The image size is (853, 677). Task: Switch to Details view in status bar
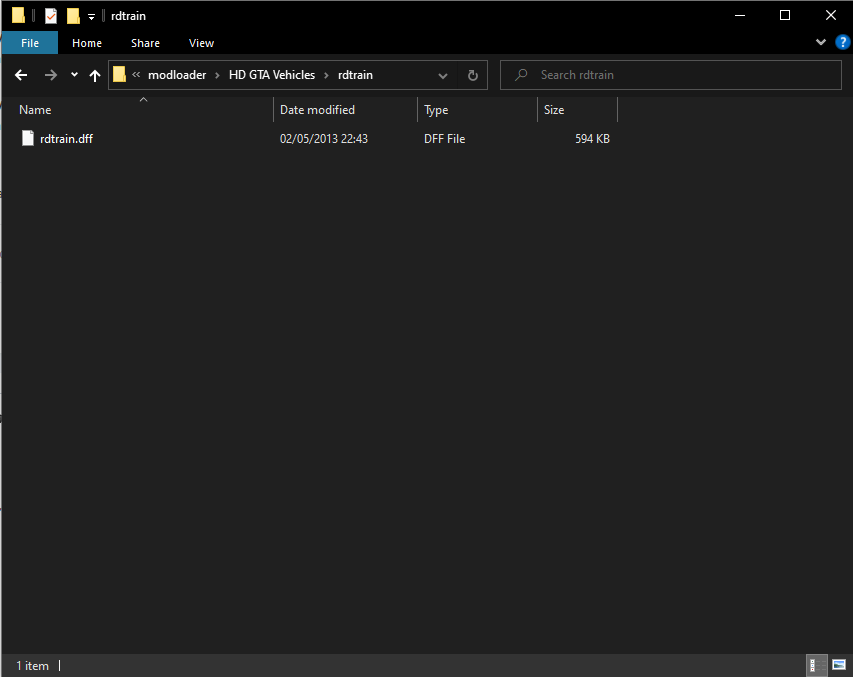[x=816, y=665]
